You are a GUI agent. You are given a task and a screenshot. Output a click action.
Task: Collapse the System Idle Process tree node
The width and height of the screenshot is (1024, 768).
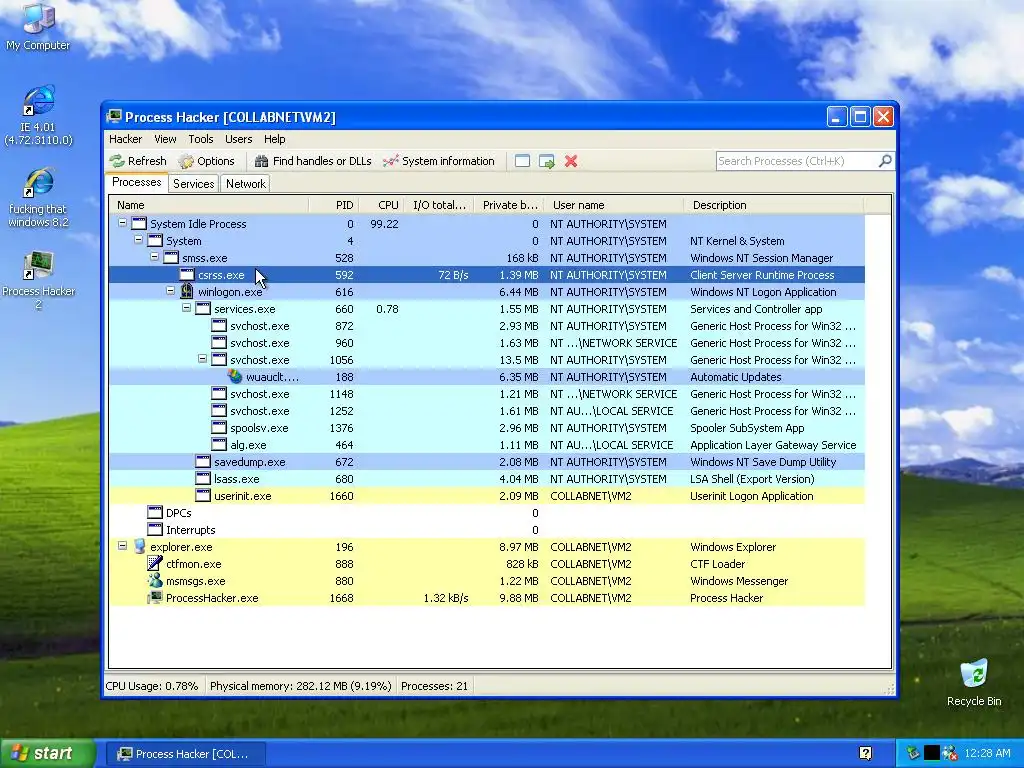[122, 223]
